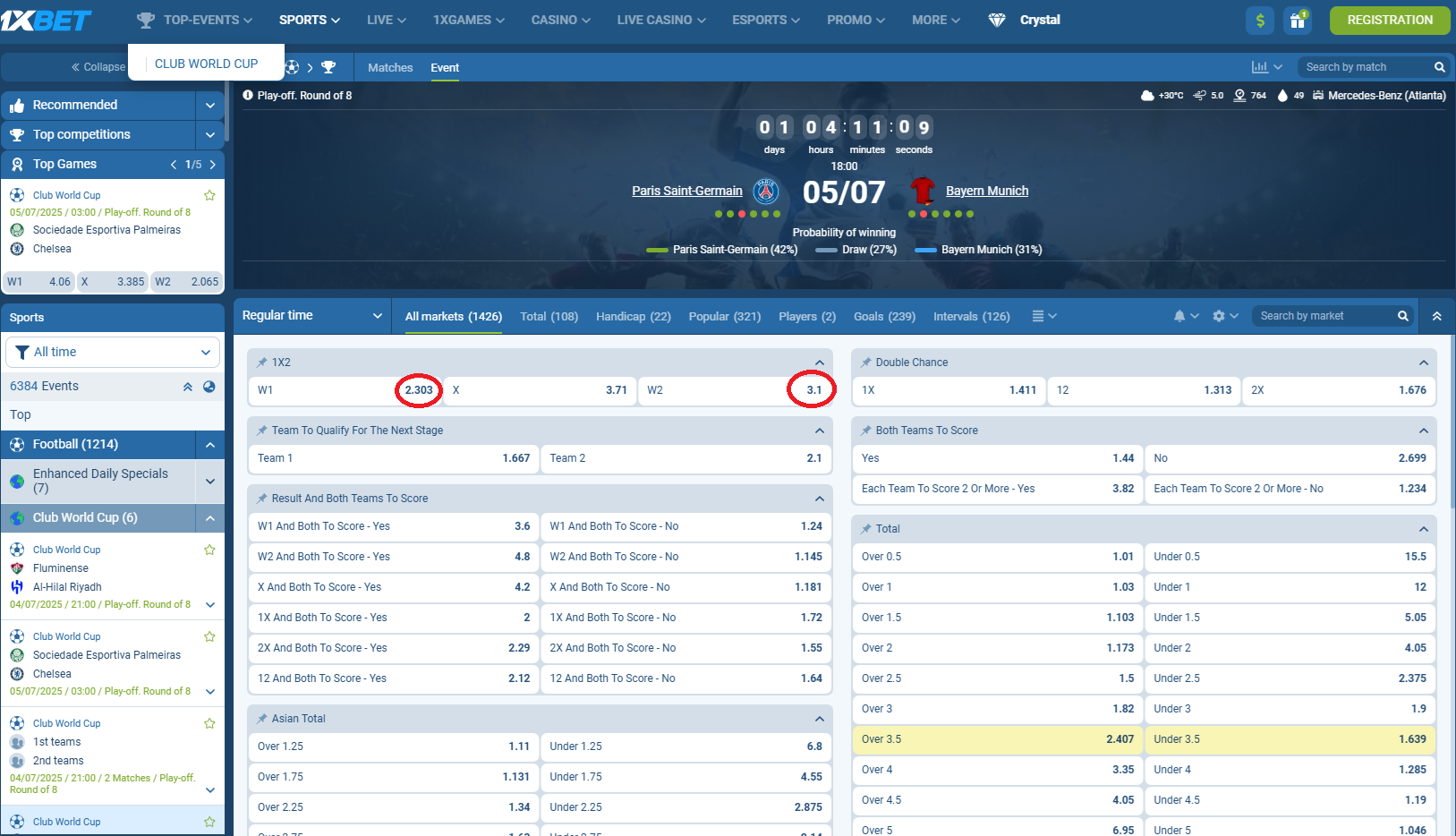Select Top Games W2 odds 2.065

186,281
